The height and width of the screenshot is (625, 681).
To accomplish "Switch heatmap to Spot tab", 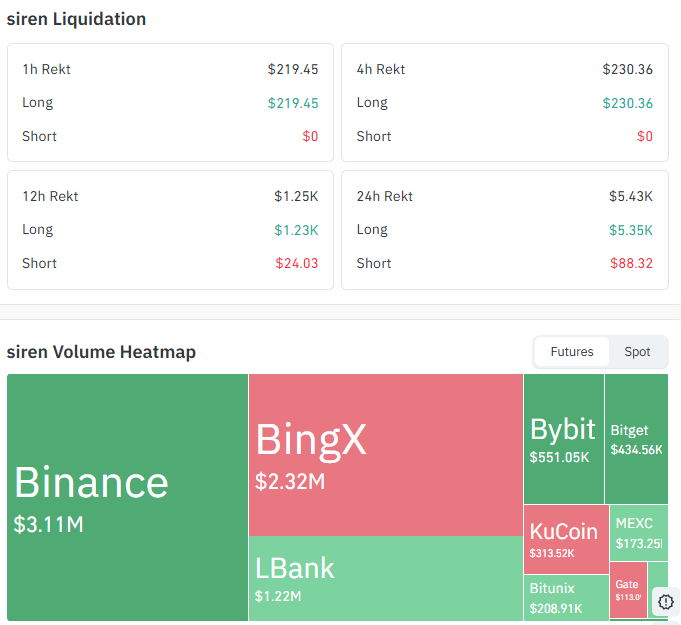I will coord(637,352).
